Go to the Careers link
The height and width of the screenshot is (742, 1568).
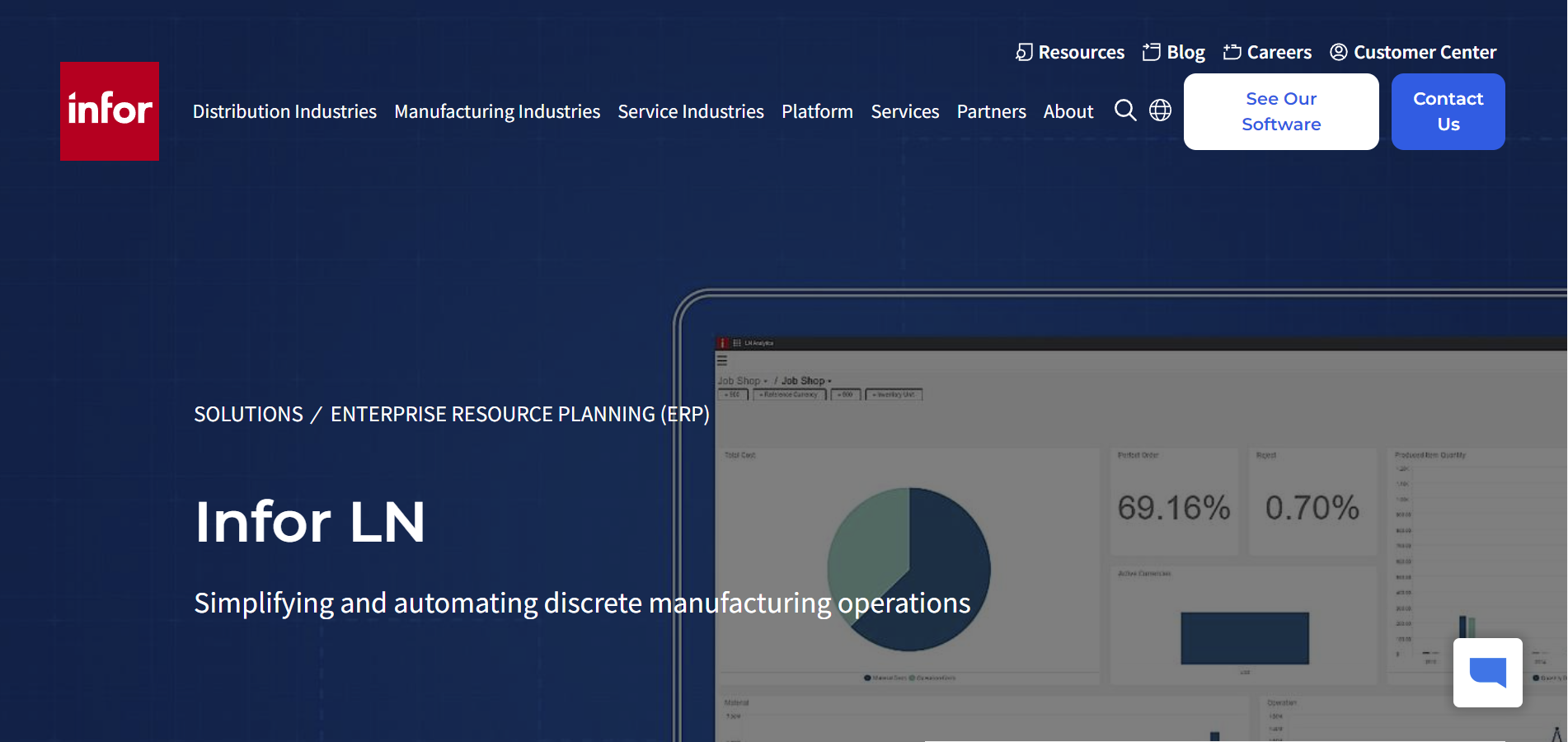(1279, 52)
